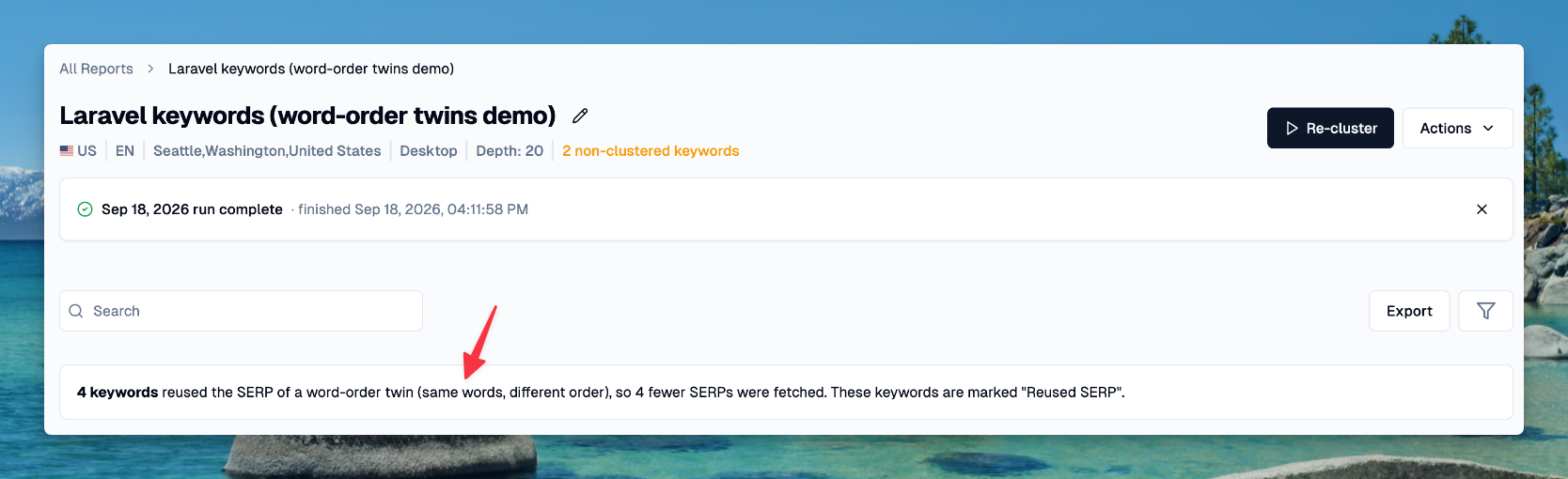Click the 4 keywords reused SERP notice
The height and width of the screenshot is (479, 1568).
tap(786, 393)
